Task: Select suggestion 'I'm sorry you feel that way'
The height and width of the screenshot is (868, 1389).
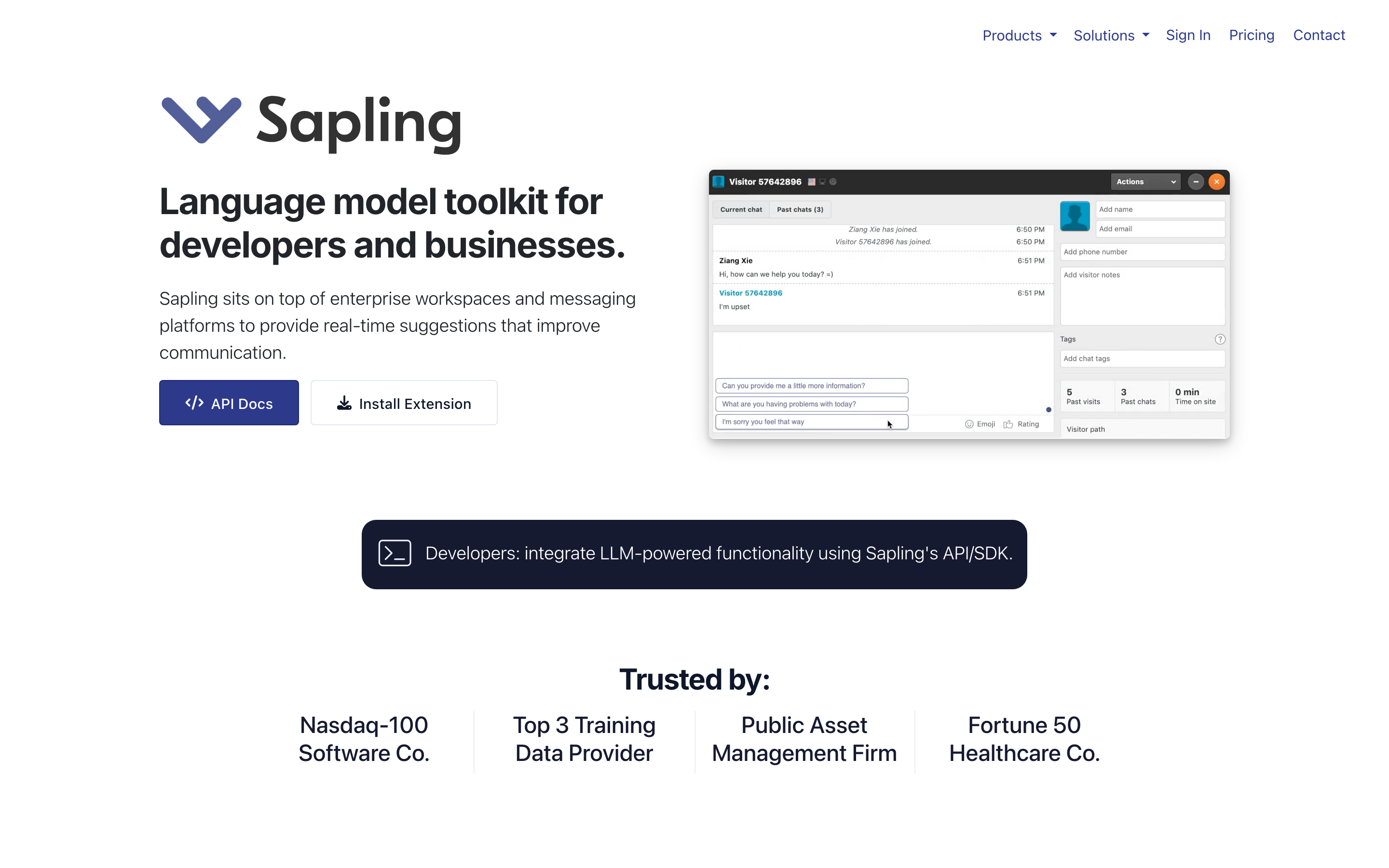Action: [x=812, y=422]
